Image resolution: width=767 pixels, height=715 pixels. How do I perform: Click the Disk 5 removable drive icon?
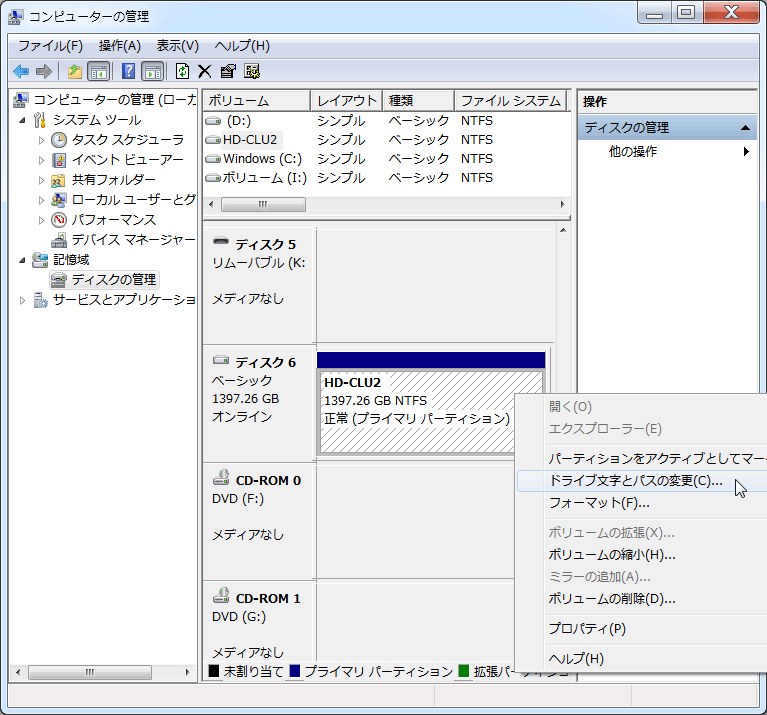(x=221, y=241)
